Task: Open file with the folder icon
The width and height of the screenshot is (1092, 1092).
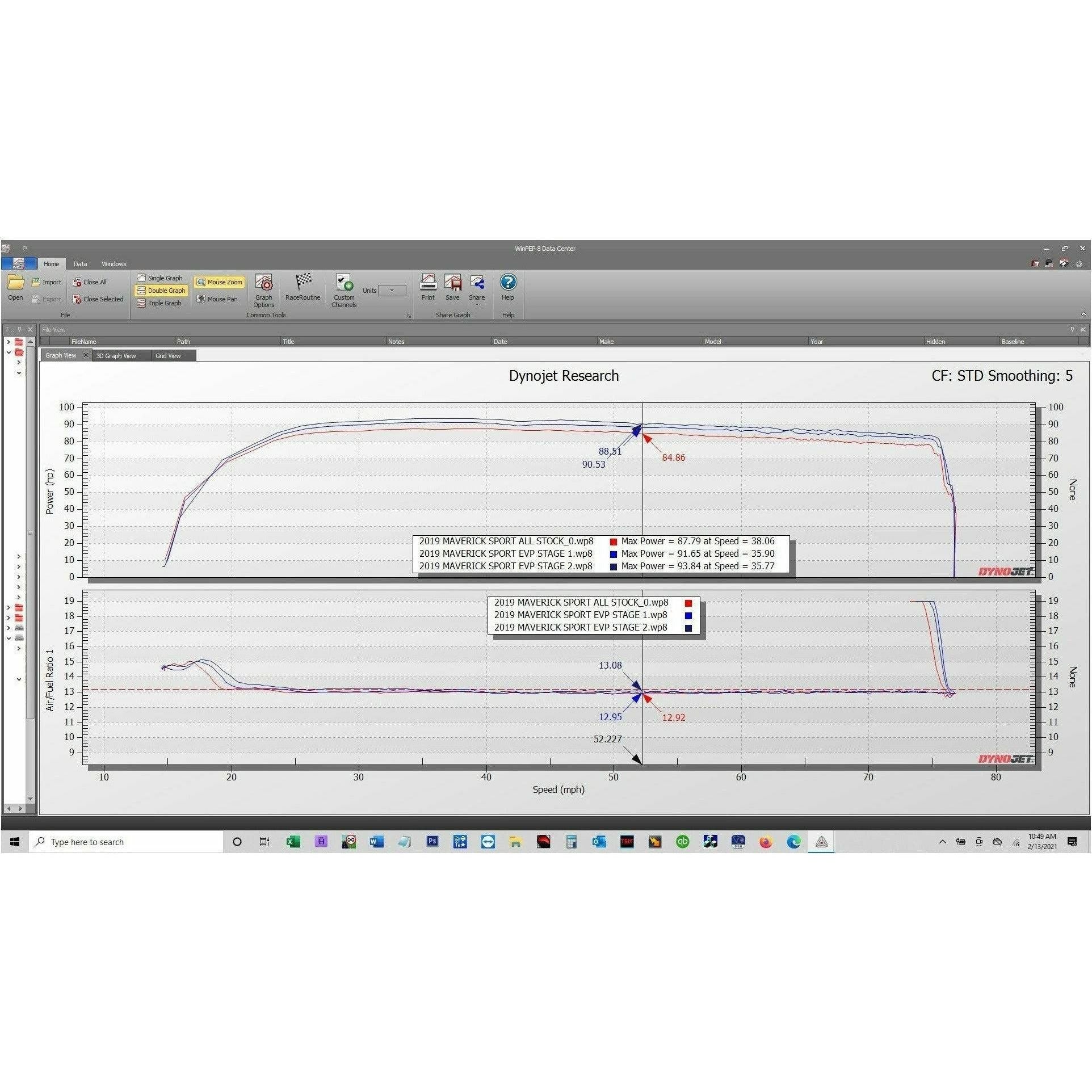Action: pyautogui.click(x=15, y=283)
